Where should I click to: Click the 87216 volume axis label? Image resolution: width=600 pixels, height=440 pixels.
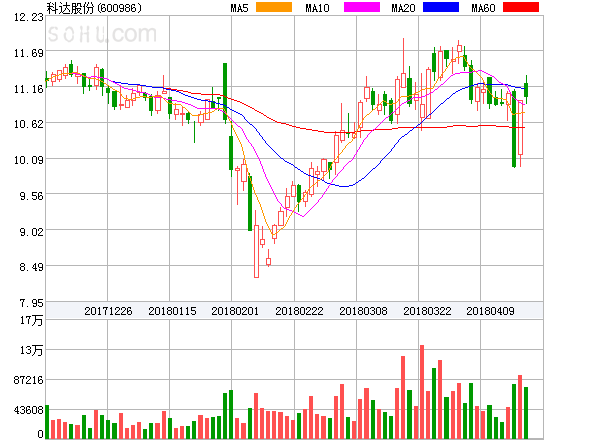point(29,380)
